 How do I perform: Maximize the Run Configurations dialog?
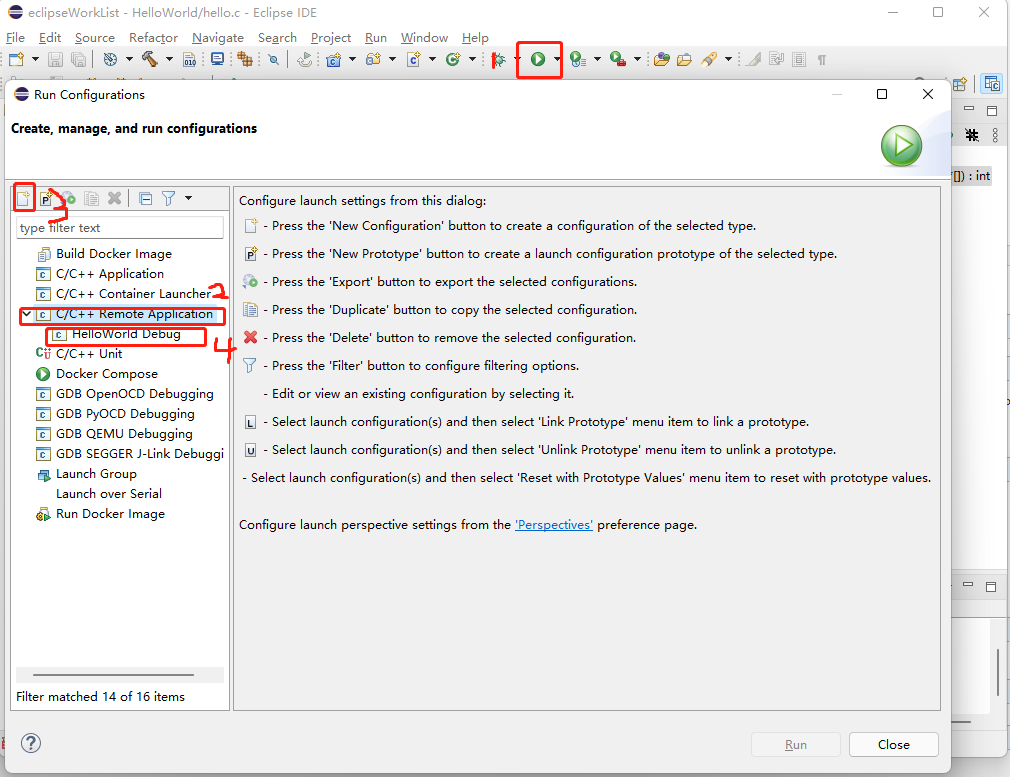point(882,94)
